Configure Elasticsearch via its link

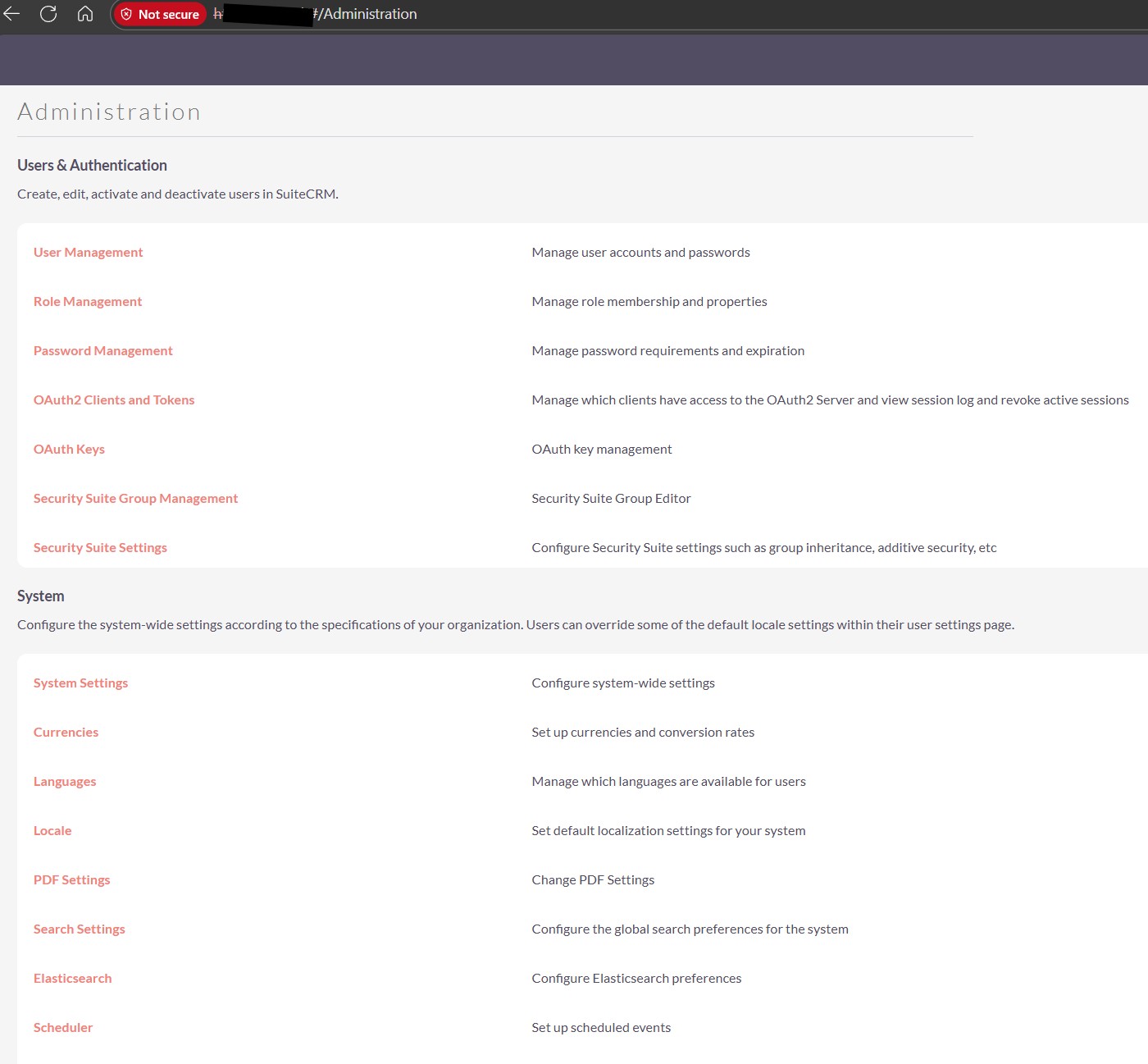(72, 979)
